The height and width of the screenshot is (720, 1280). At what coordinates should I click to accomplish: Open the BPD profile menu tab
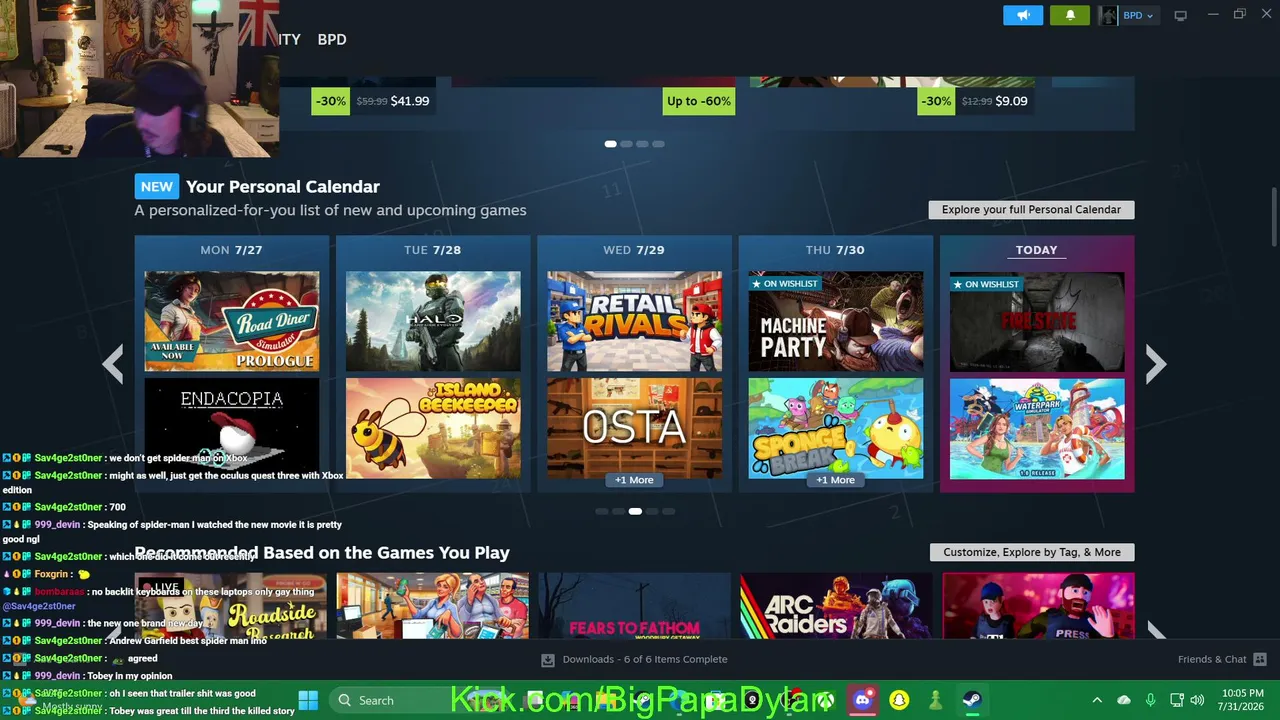332,39
